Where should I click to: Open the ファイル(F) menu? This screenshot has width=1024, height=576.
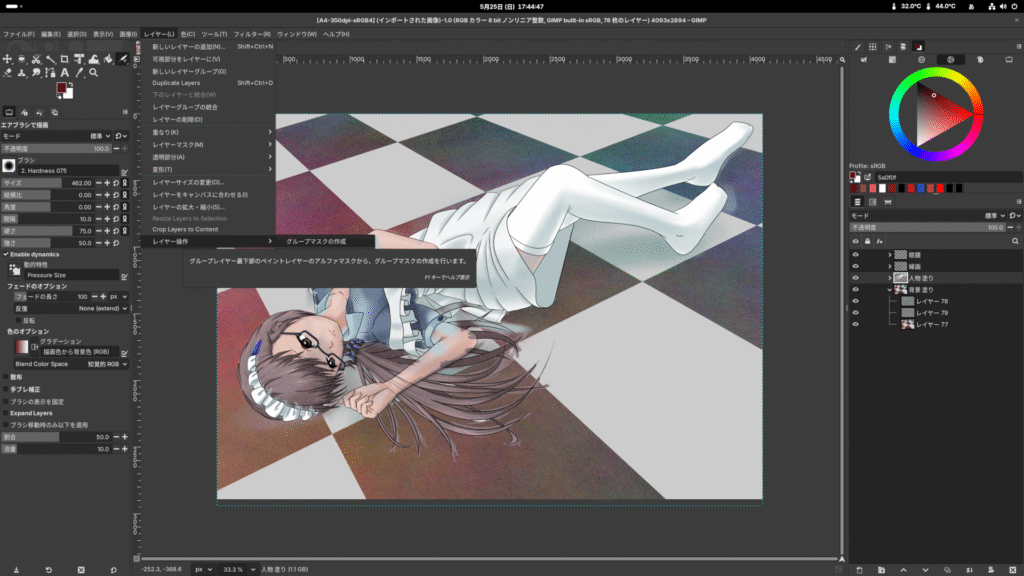click(19, 34)
